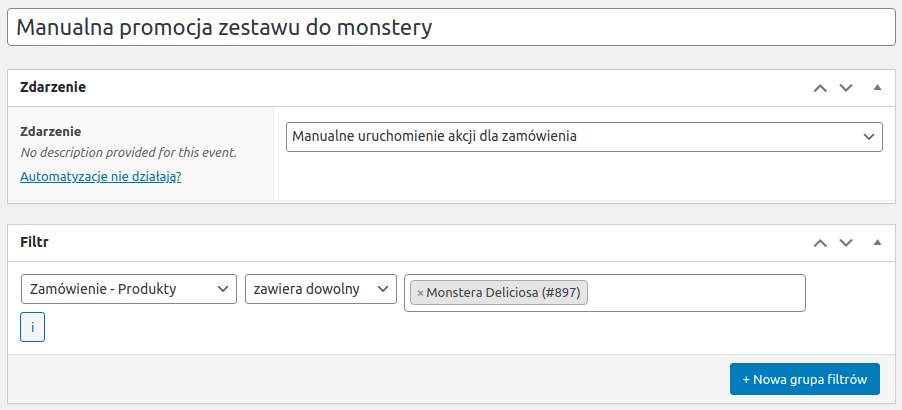
Task: Click empty area of products search field
Action: click(696, 293)
